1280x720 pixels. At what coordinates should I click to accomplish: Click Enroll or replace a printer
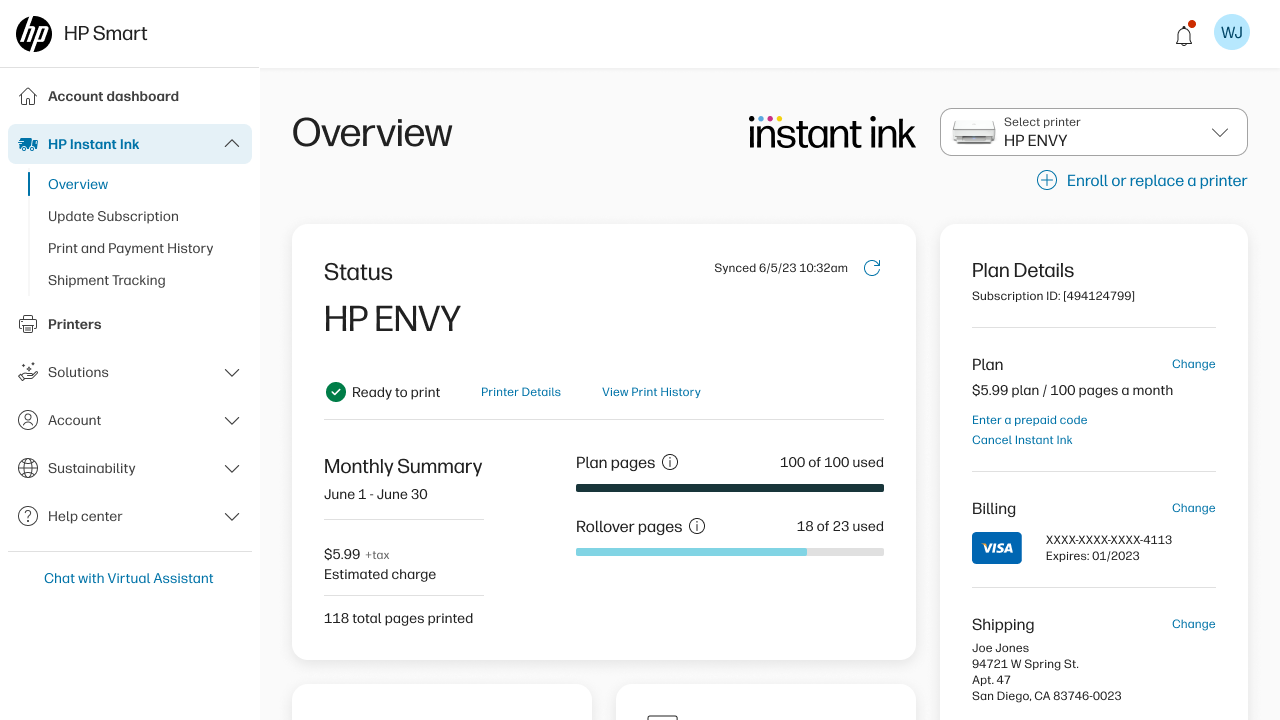1157,180
